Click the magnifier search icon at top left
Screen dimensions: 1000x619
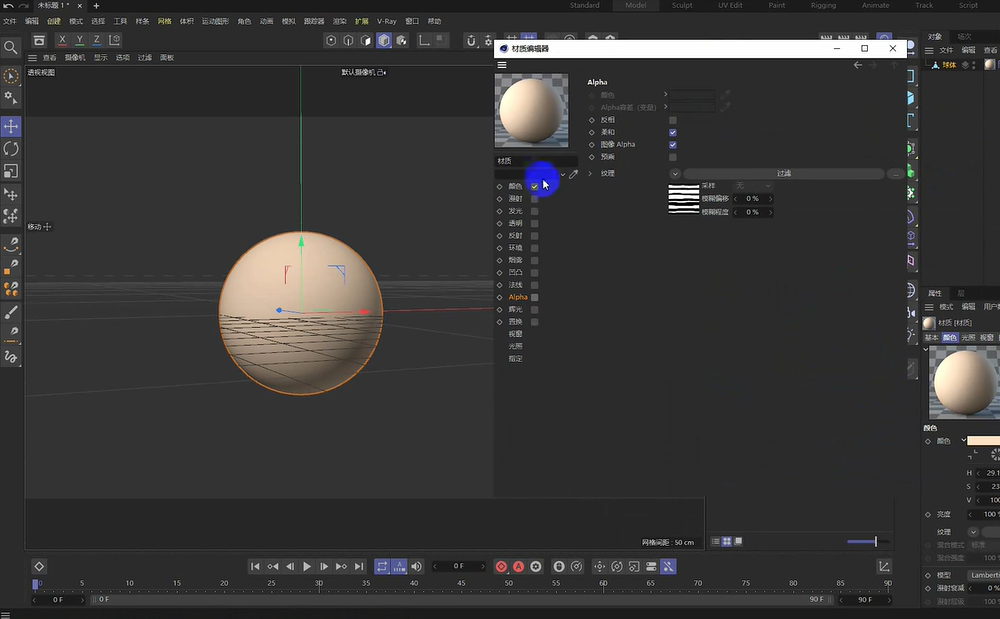tap(11, 46)
